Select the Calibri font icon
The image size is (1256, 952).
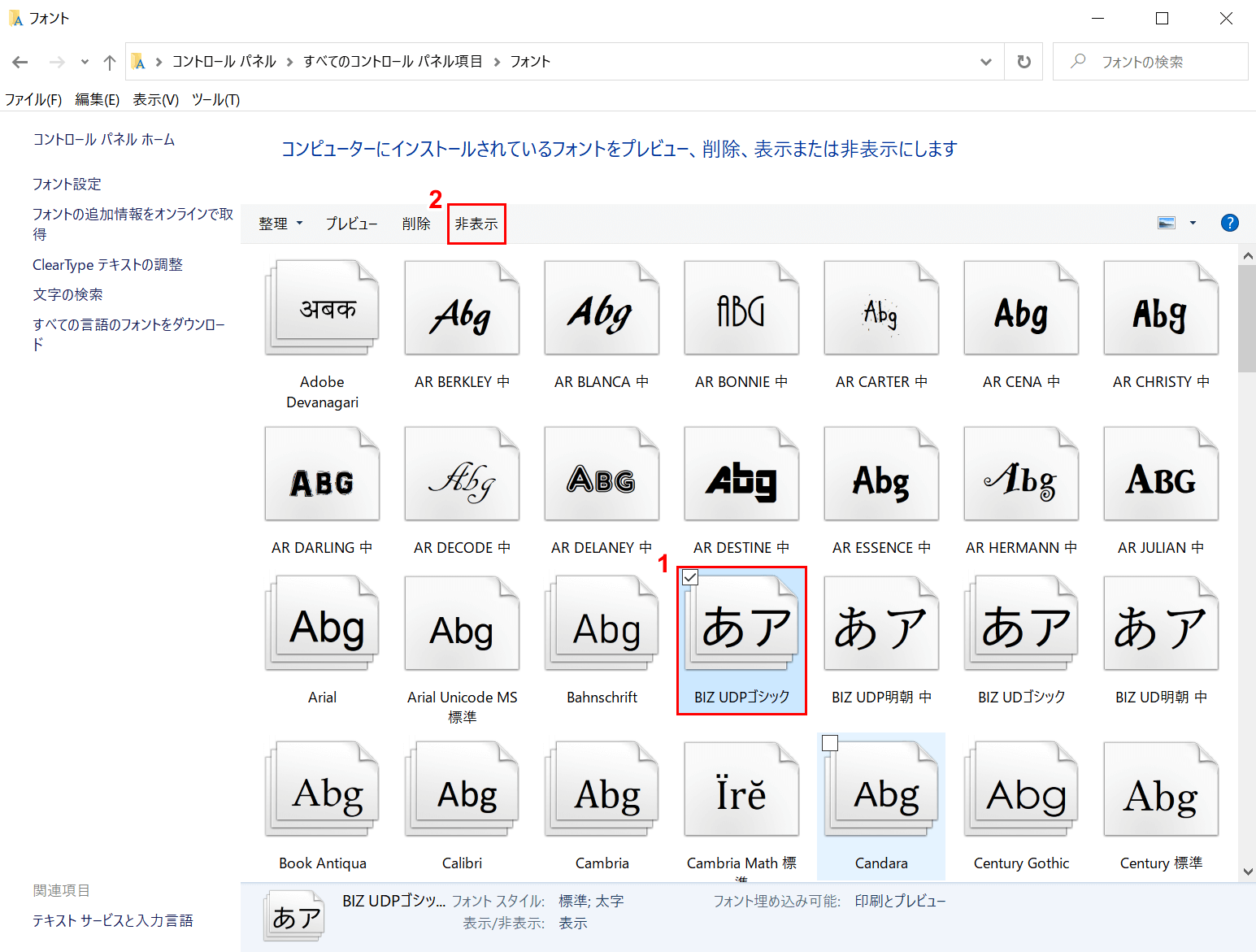pos(462,789)
